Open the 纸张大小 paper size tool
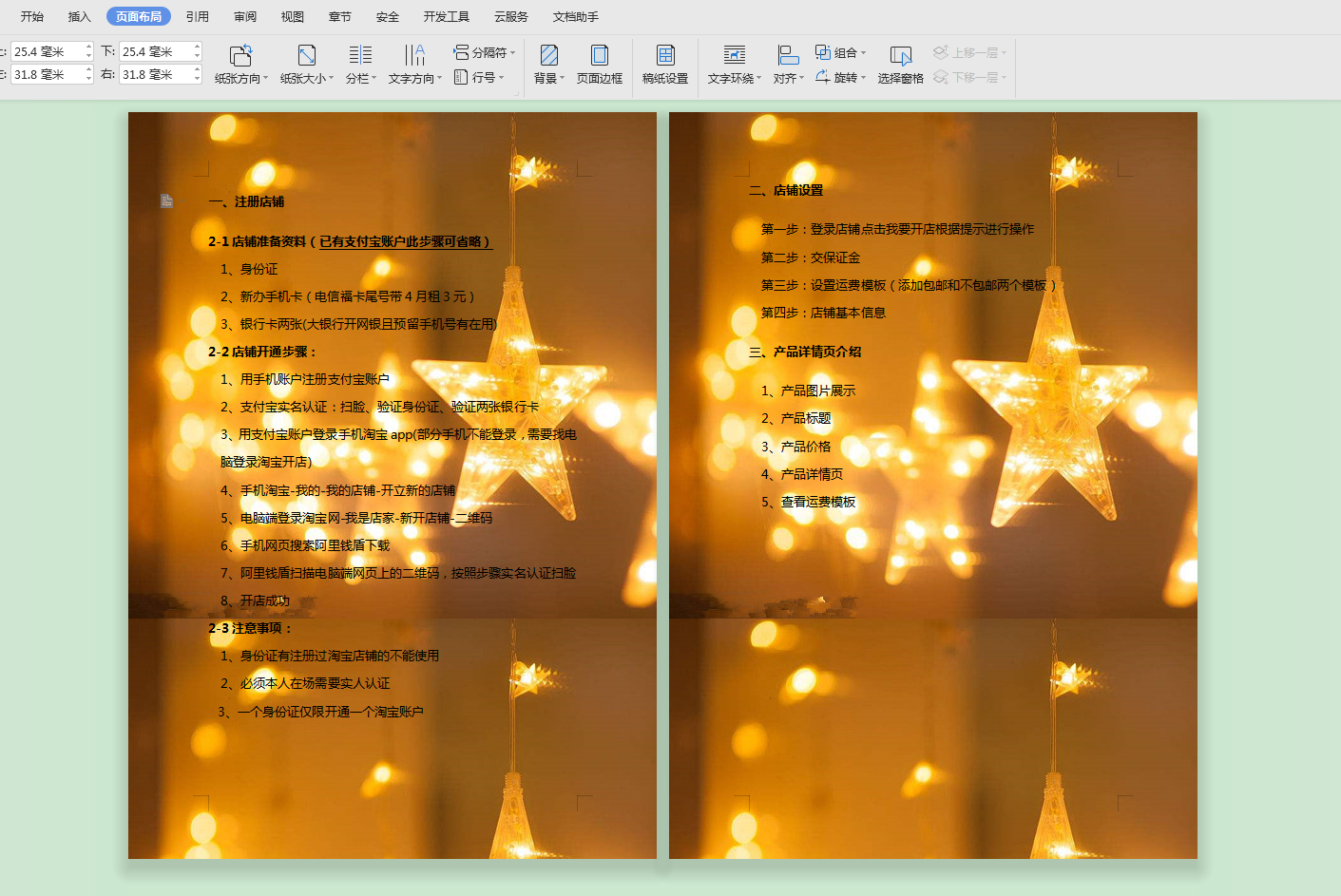 [x=307, y=64]
